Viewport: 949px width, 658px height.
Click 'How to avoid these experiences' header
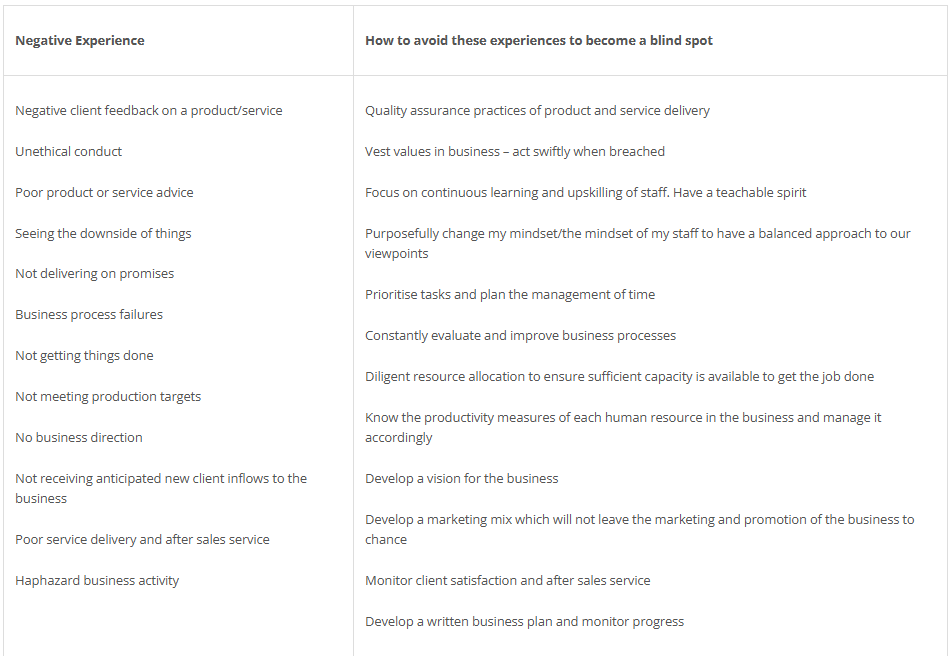tap(538, 41)
